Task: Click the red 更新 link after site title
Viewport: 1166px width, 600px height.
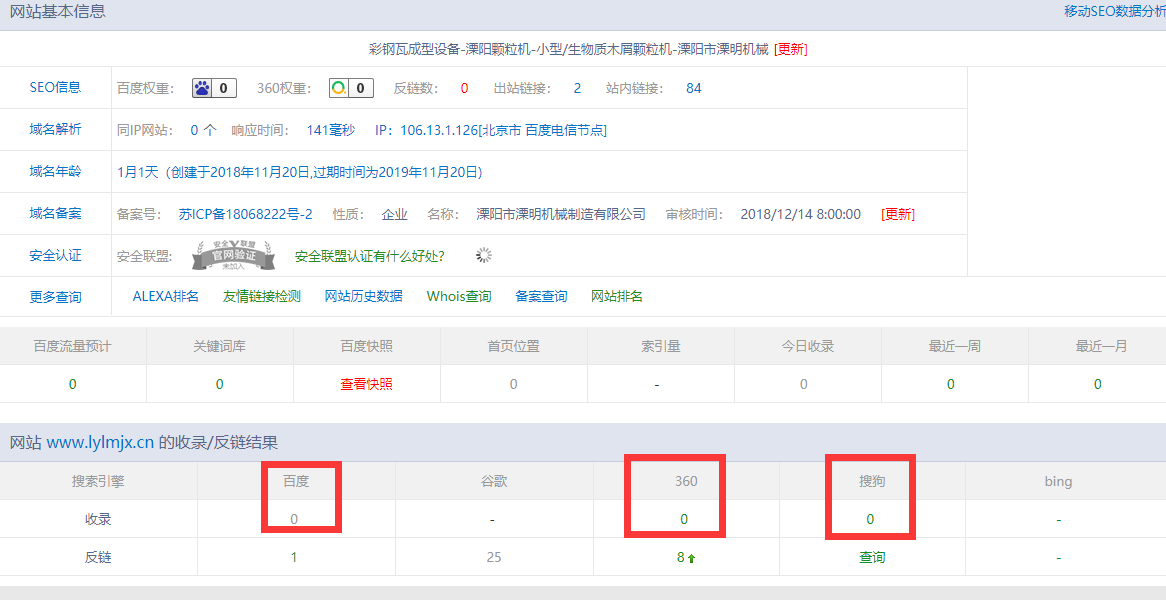Action: coord(790,49)
